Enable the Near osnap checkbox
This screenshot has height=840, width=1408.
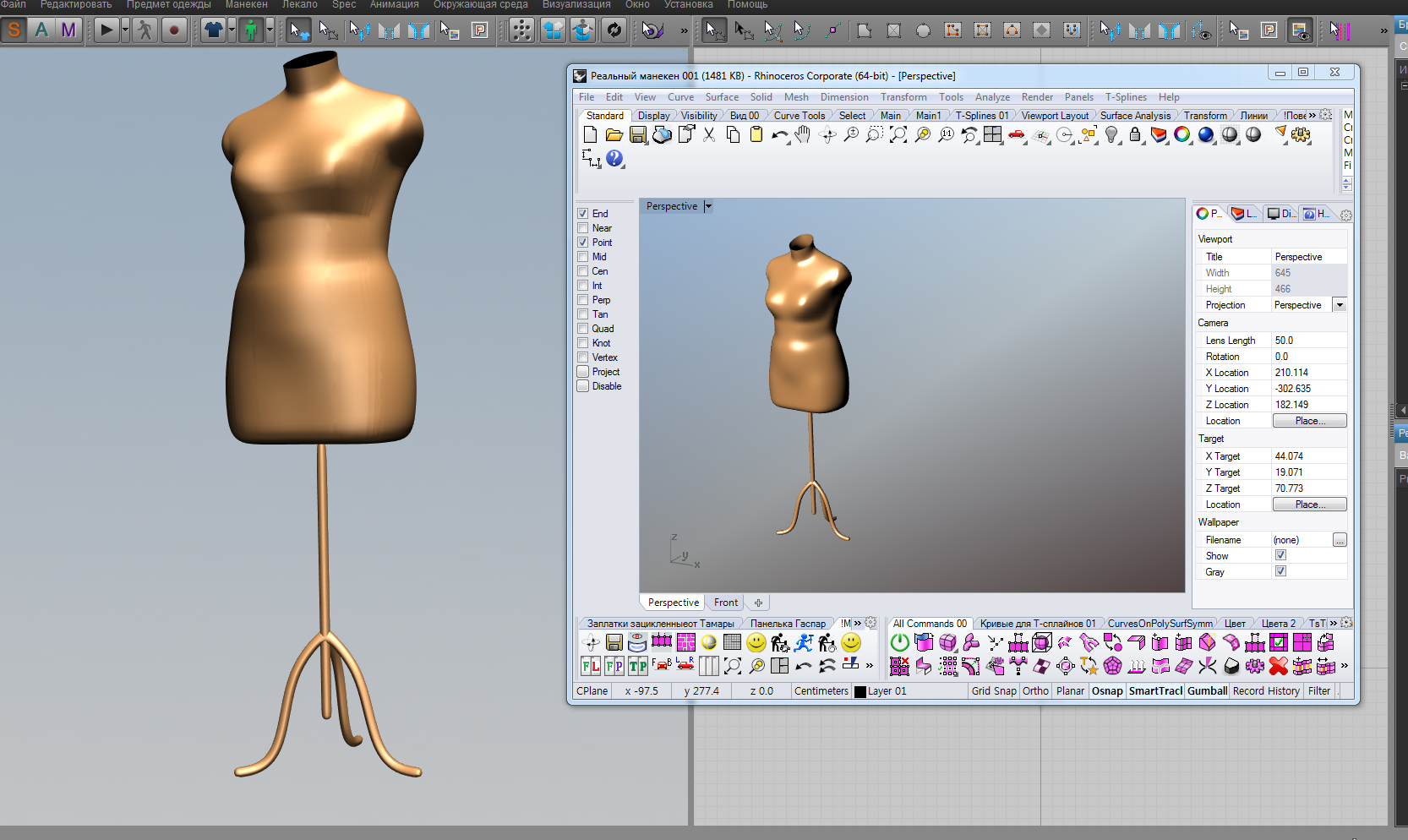pos(583,228)
